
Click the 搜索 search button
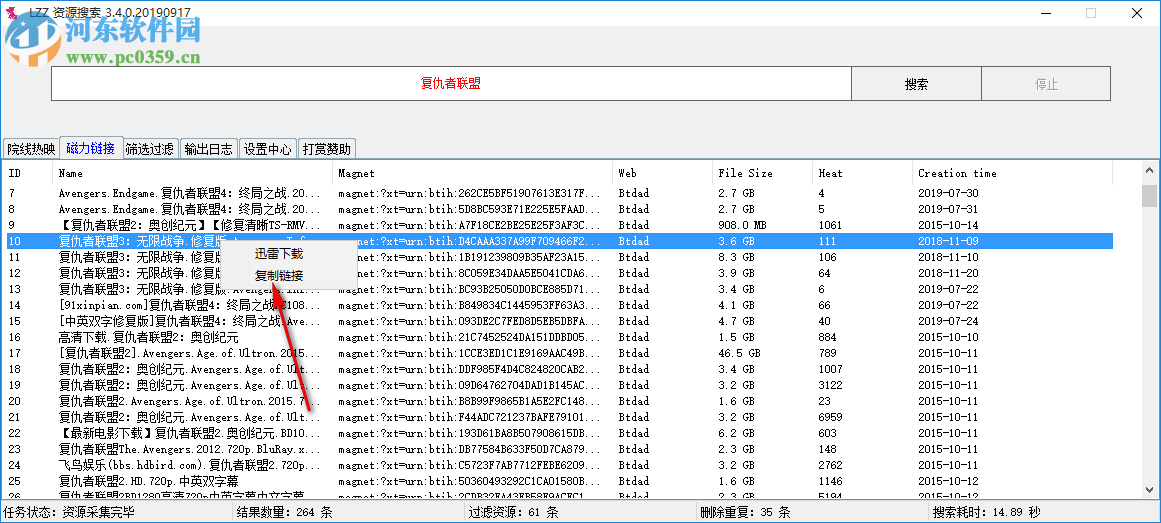coord(916,84)
